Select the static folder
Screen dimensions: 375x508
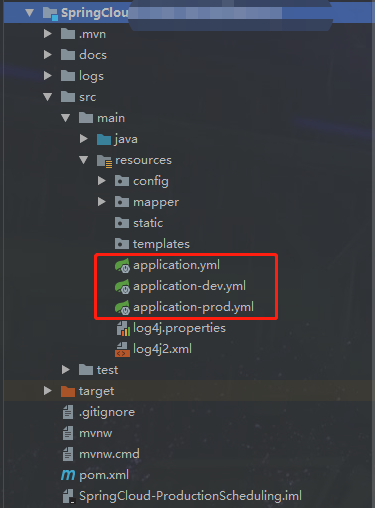point(139,223)
